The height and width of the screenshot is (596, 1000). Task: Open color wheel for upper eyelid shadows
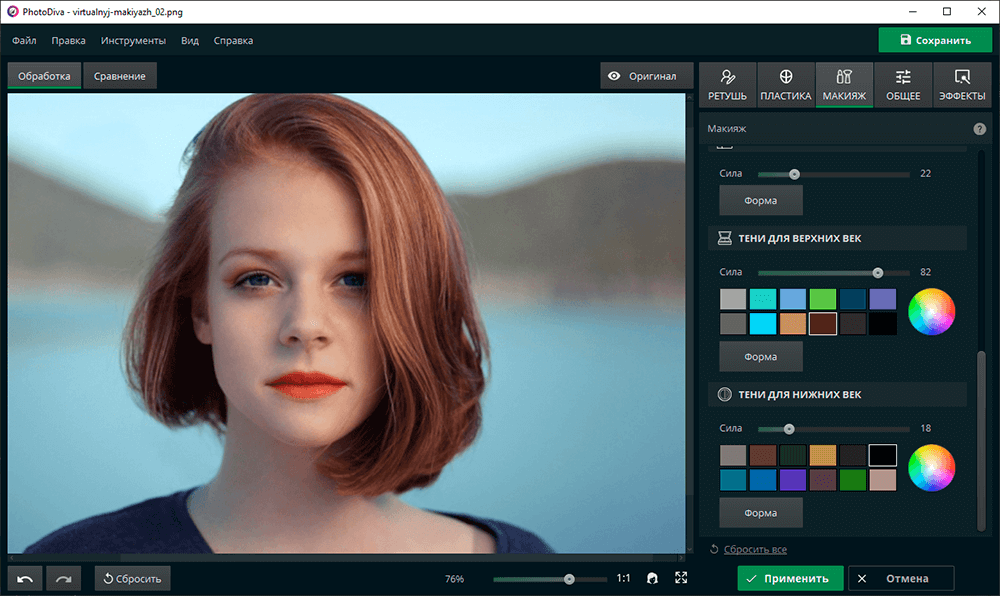tap(931, 311)
